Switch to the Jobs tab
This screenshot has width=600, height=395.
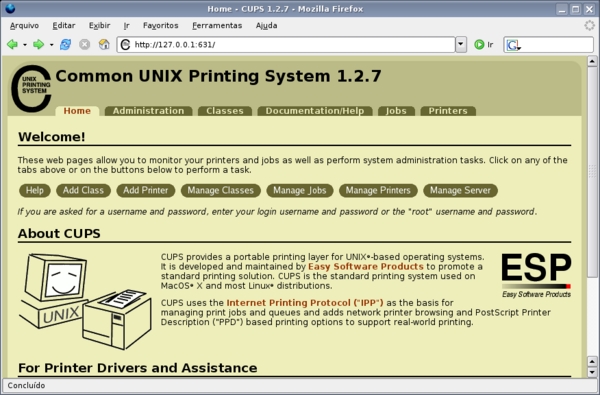point(396,111)
